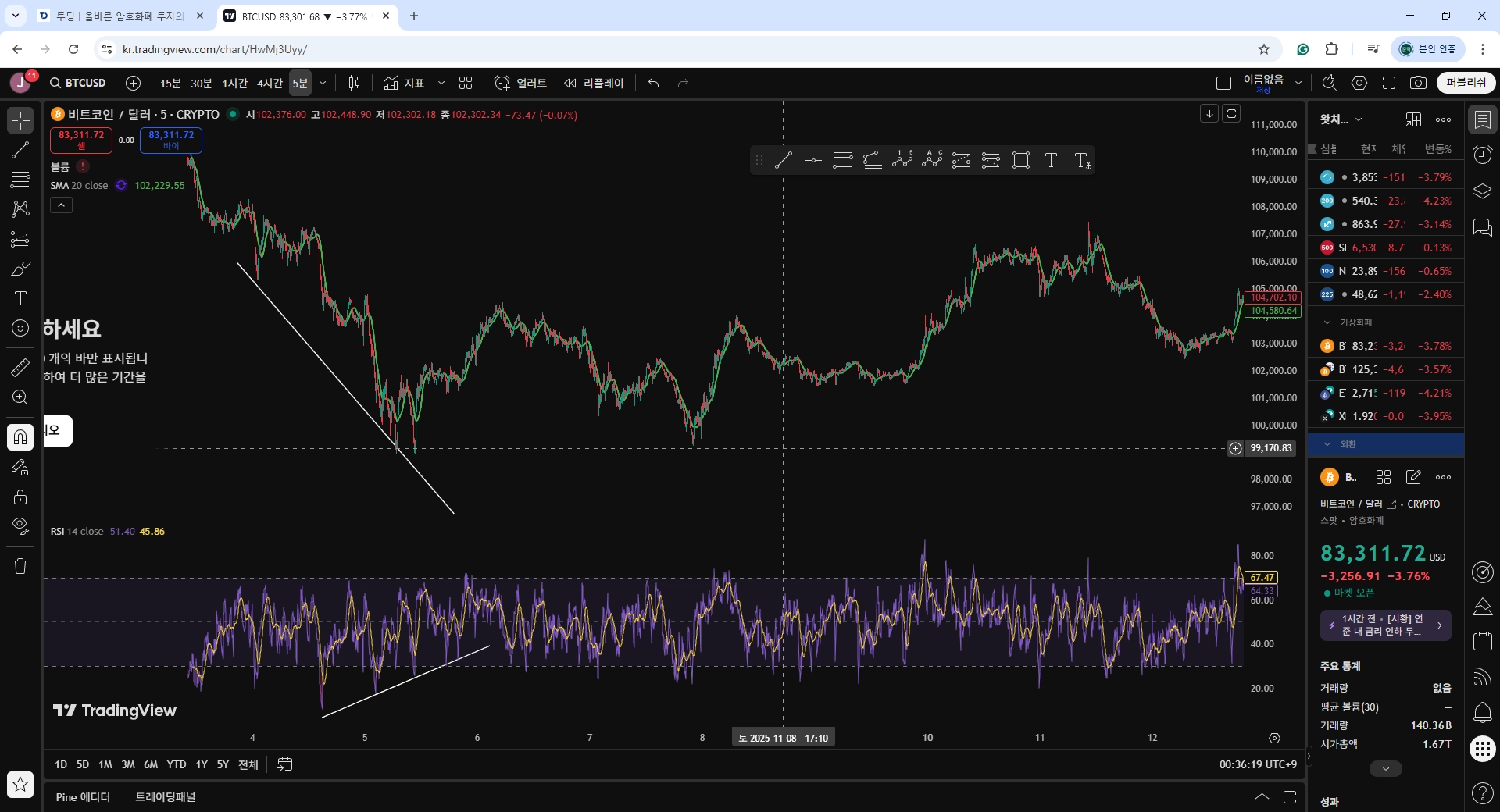Click the red sell price 83,311.72 button
Image resolution: width=1500 pixels, height=812 pixels.
tap(81, 140)
